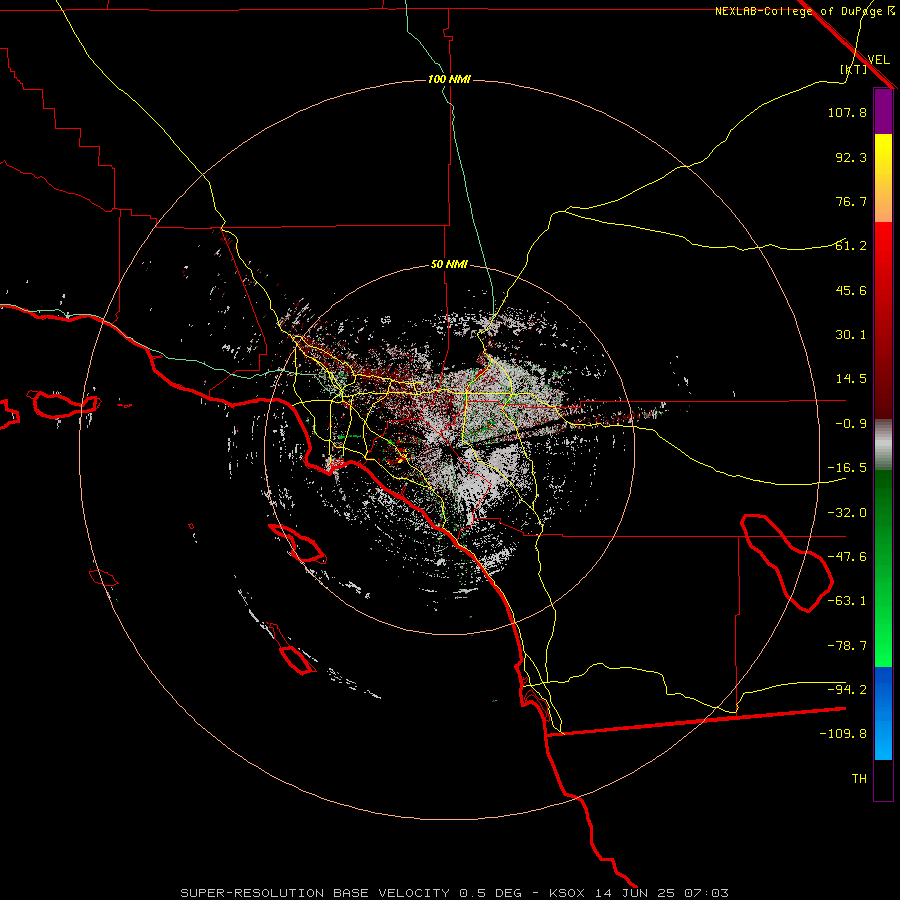The image size is (900, 900).
Task: Click the 50 NMI range ring label
Action: 449,265
